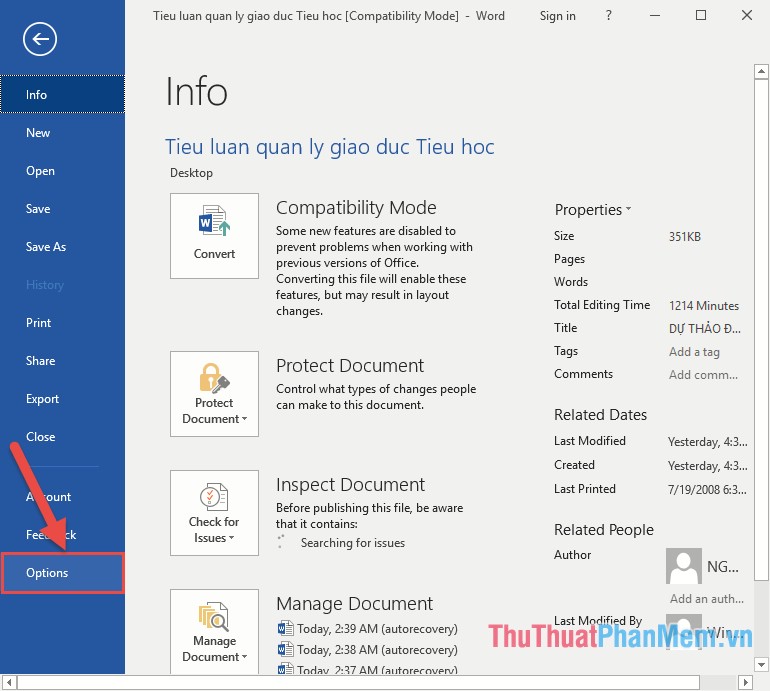Click the horizontal scrollbar track

click(719, 682)
